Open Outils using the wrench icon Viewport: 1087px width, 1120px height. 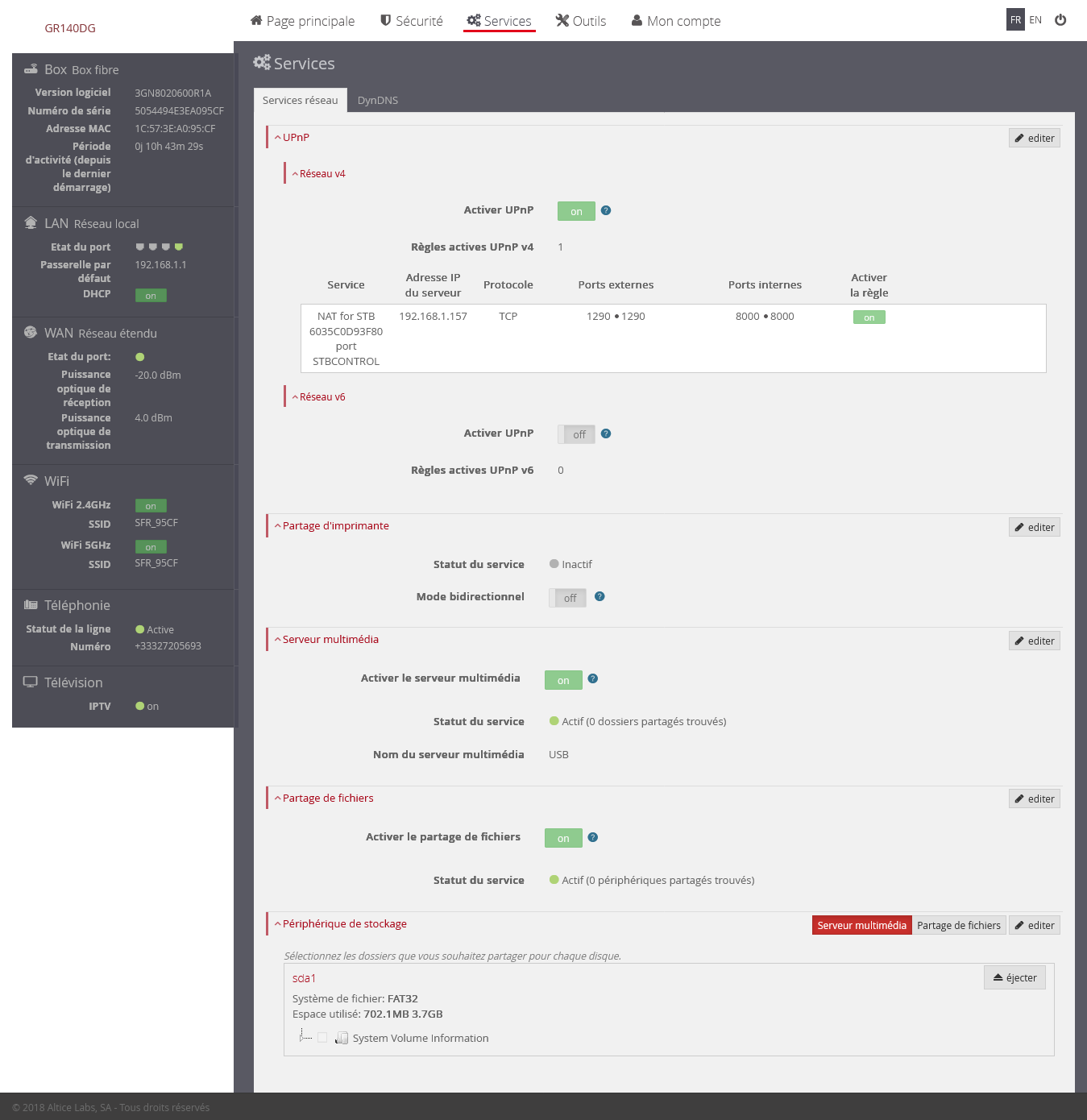562,20
